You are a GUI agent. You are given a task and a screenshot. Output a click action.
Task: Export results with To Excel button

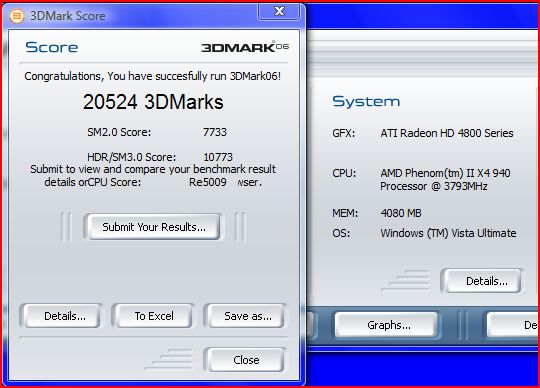coord(154,316)
